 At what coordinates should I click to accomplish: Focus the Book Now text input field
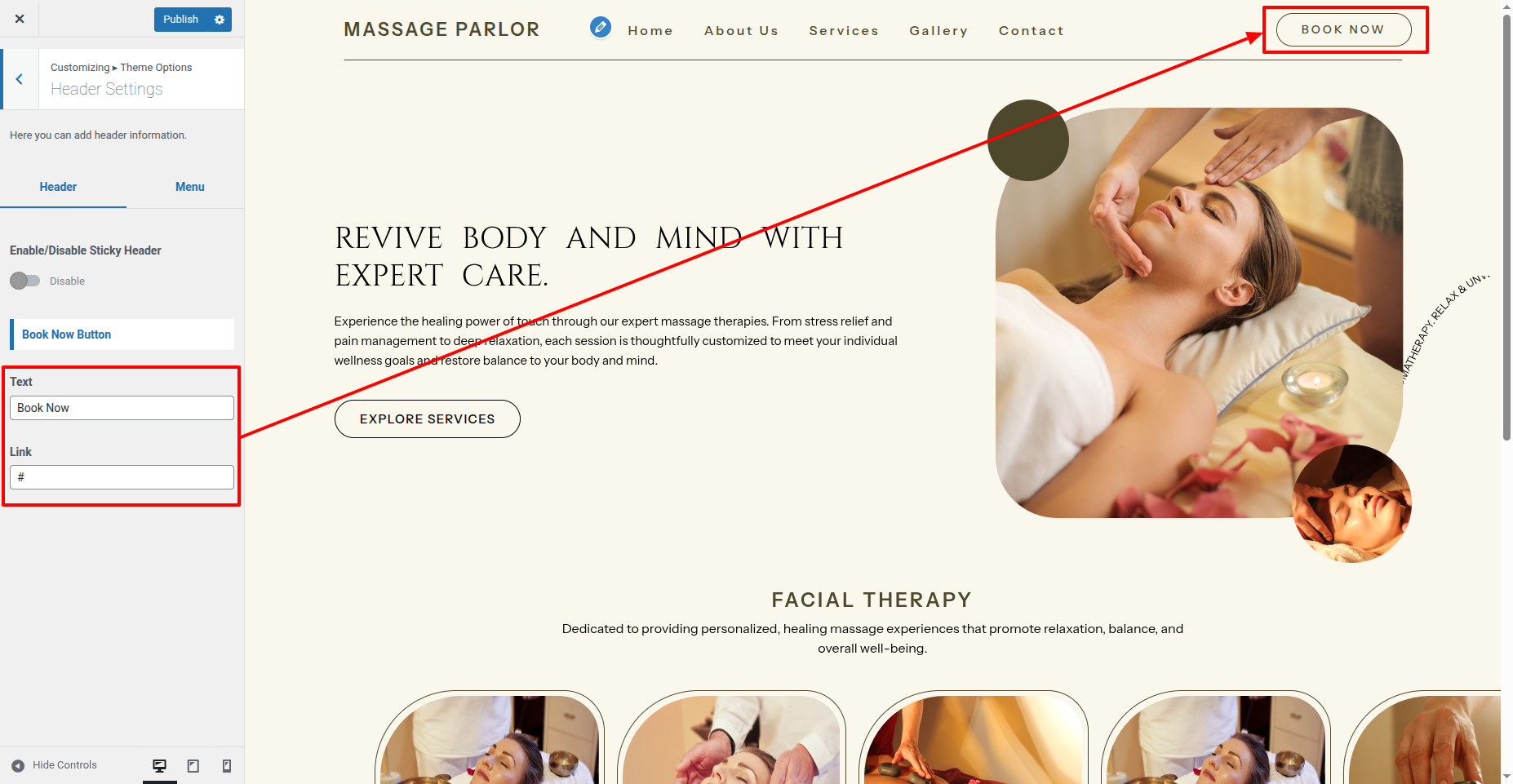(x=122, y=408)
